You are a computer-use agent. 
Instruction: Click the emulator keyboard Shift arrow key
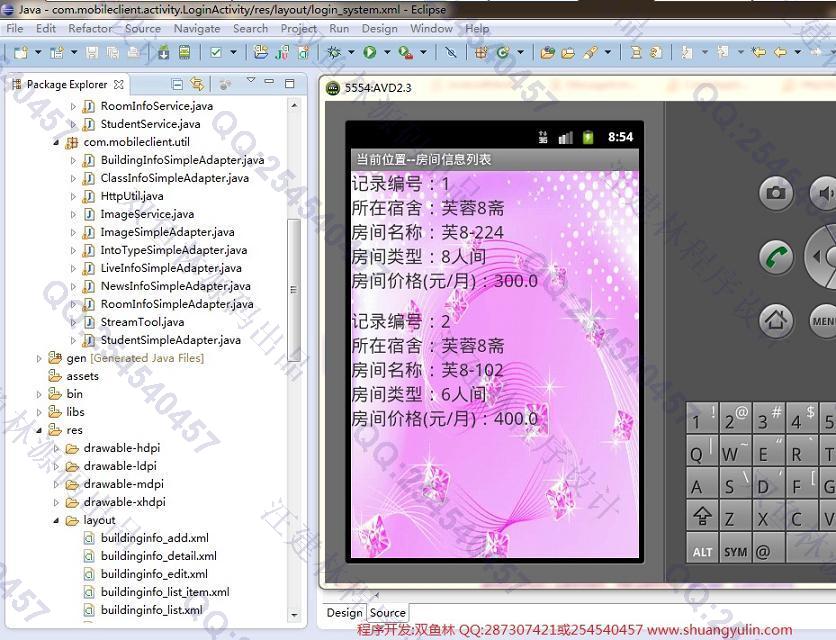(702, 516)
